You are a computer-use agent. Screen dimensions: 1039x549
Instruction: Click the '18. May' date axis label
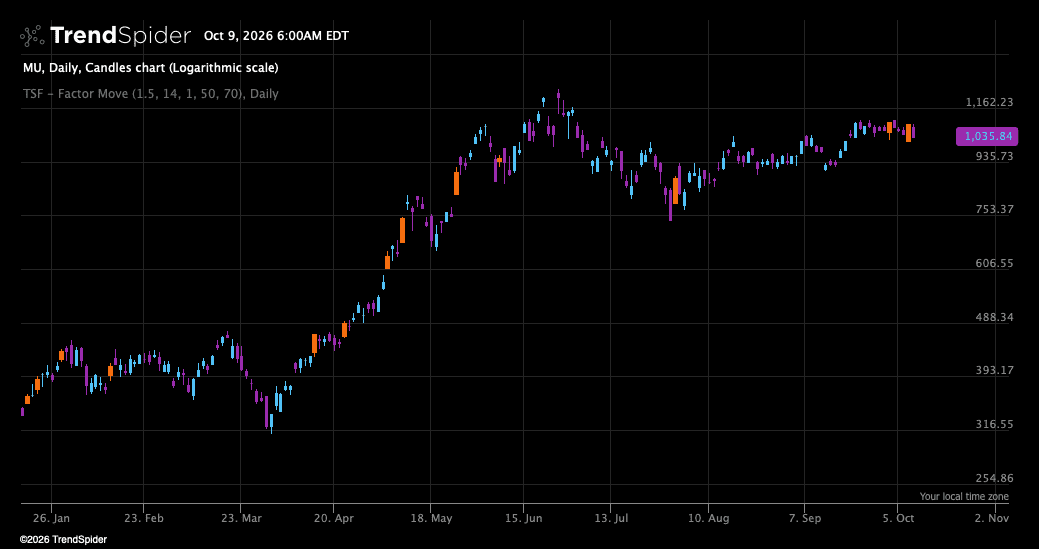(430, 518)
